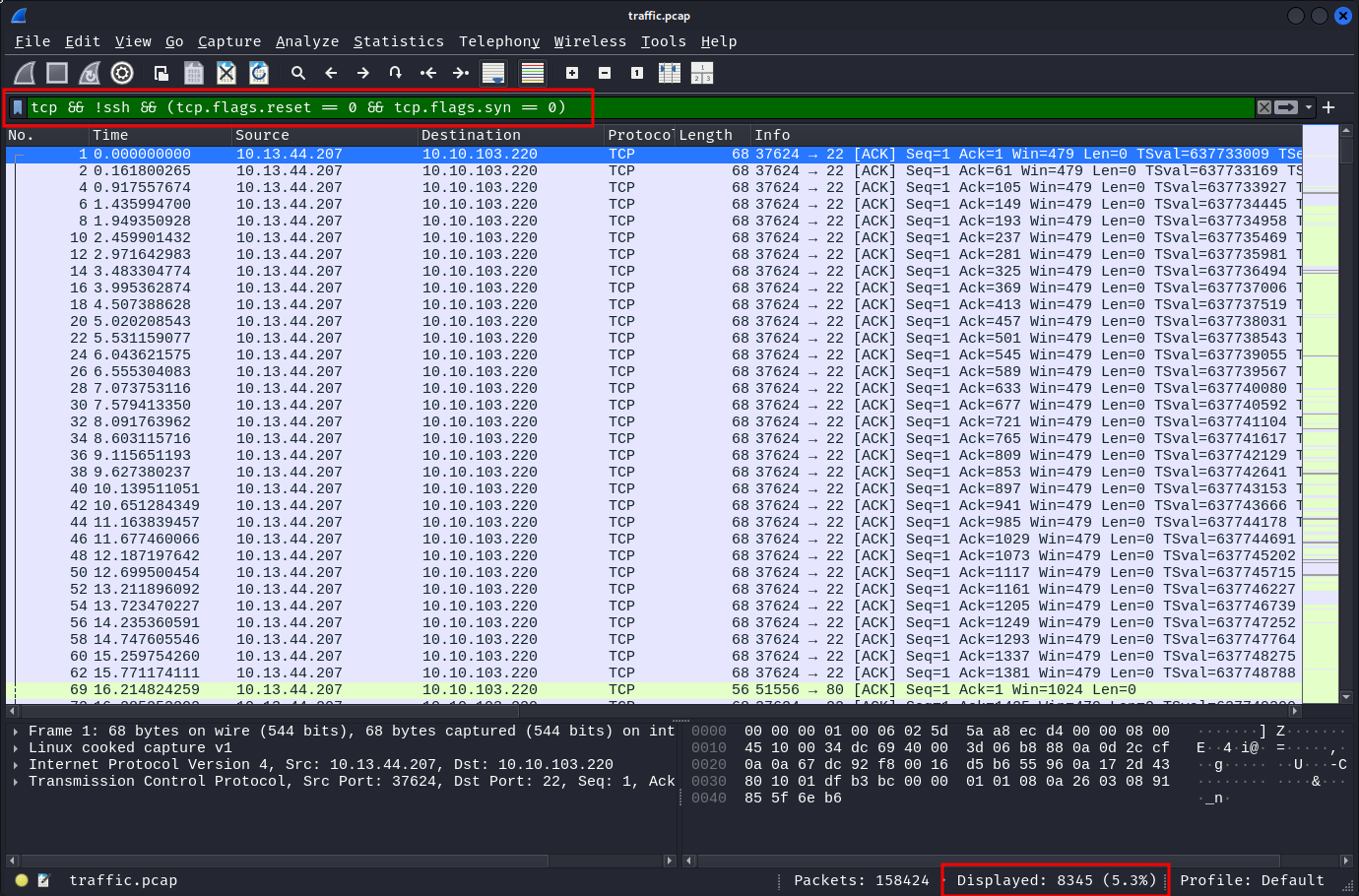Click the close capture file icon
The image size is (1359, 896).
(x=226, y=73)
